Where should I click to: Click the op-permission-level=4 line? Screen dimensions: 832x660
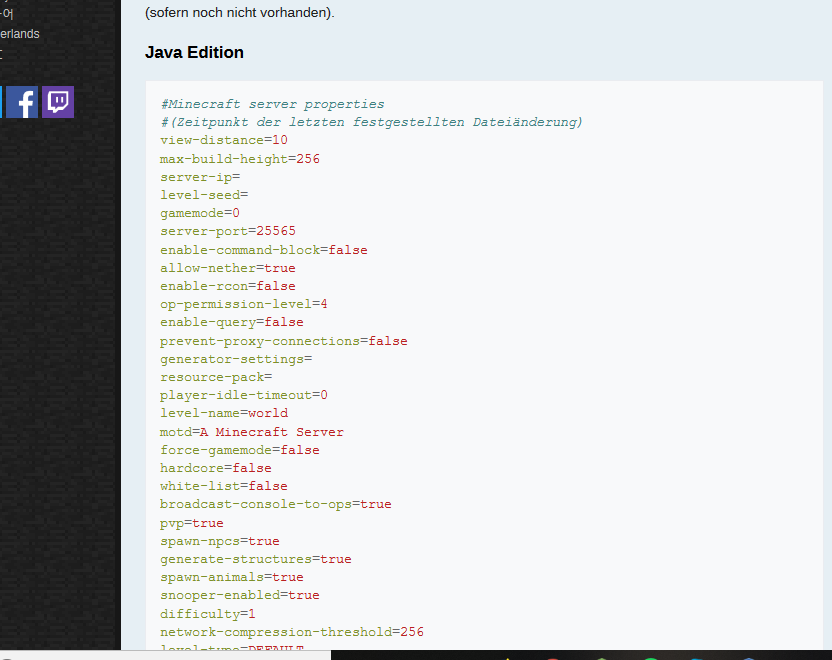click(244, 304)
